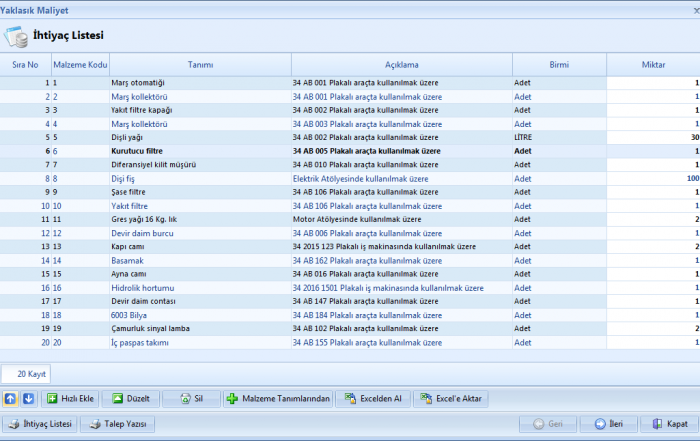Click the move row up arrow icon
This screenshot has height=441, width=700.
(11, 398)
